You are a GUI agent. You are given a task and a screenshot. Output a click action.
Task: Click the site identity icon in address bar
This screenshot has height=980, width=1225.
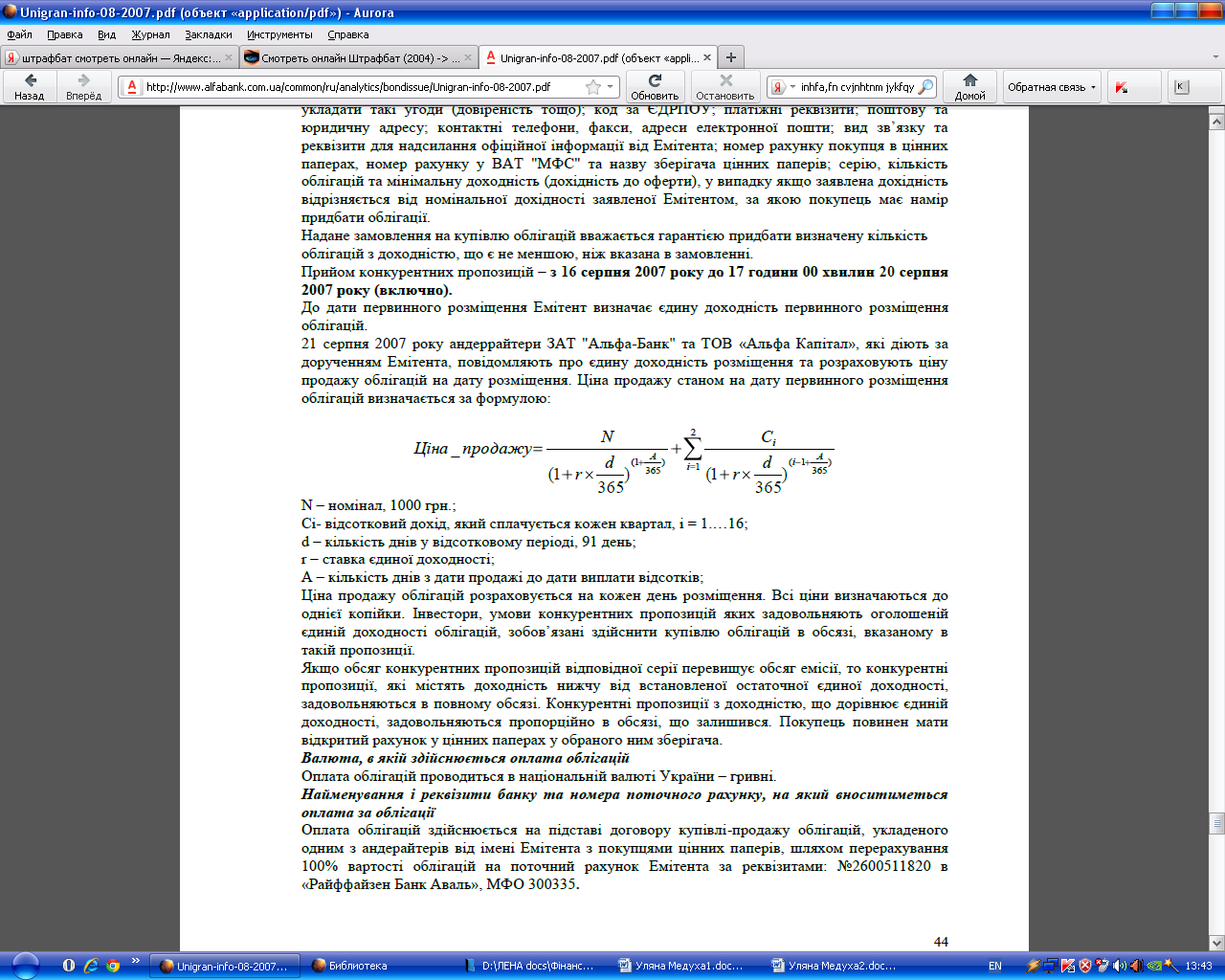[x=132, y=87]
